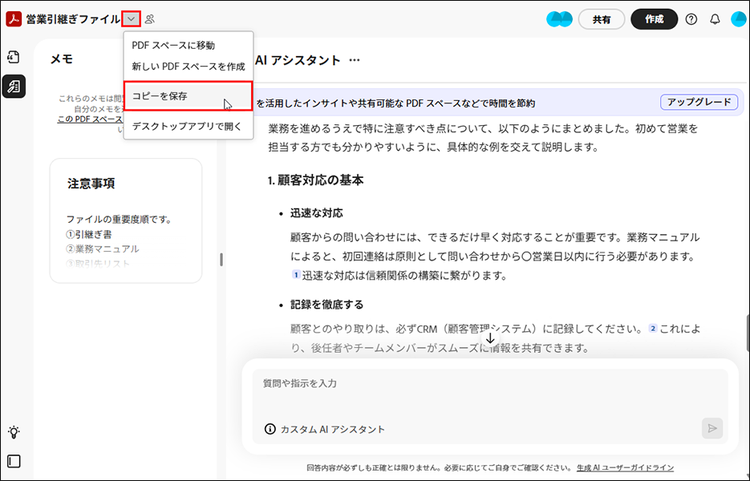
Task: Click the Adobe Acrobat logo icon
Action: coord(14,18)
